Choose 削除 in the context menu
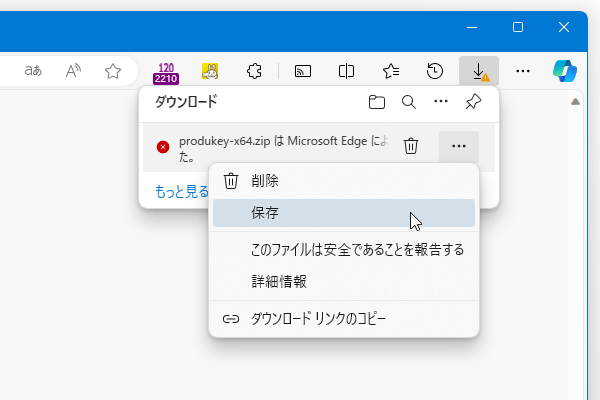The width and height of the screenshot is (600, 400). [344, 181]
